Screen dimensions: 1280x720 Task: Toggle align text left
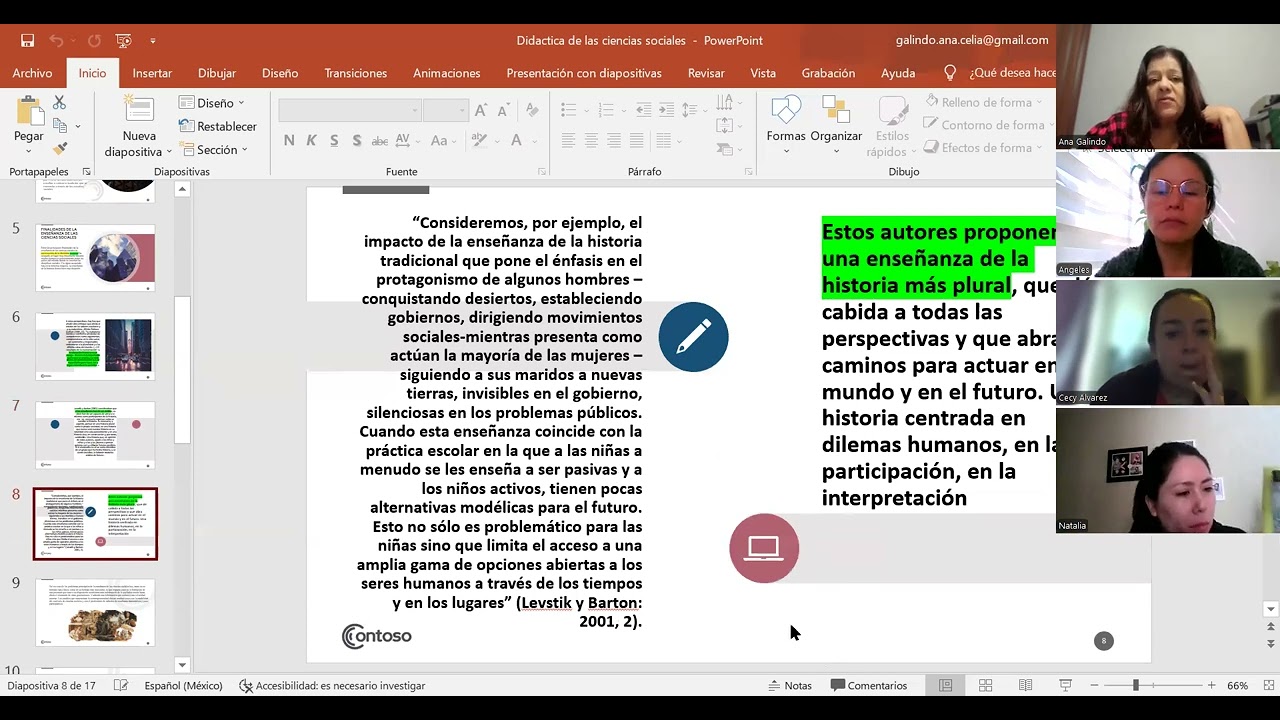click(x=569, y=141)
